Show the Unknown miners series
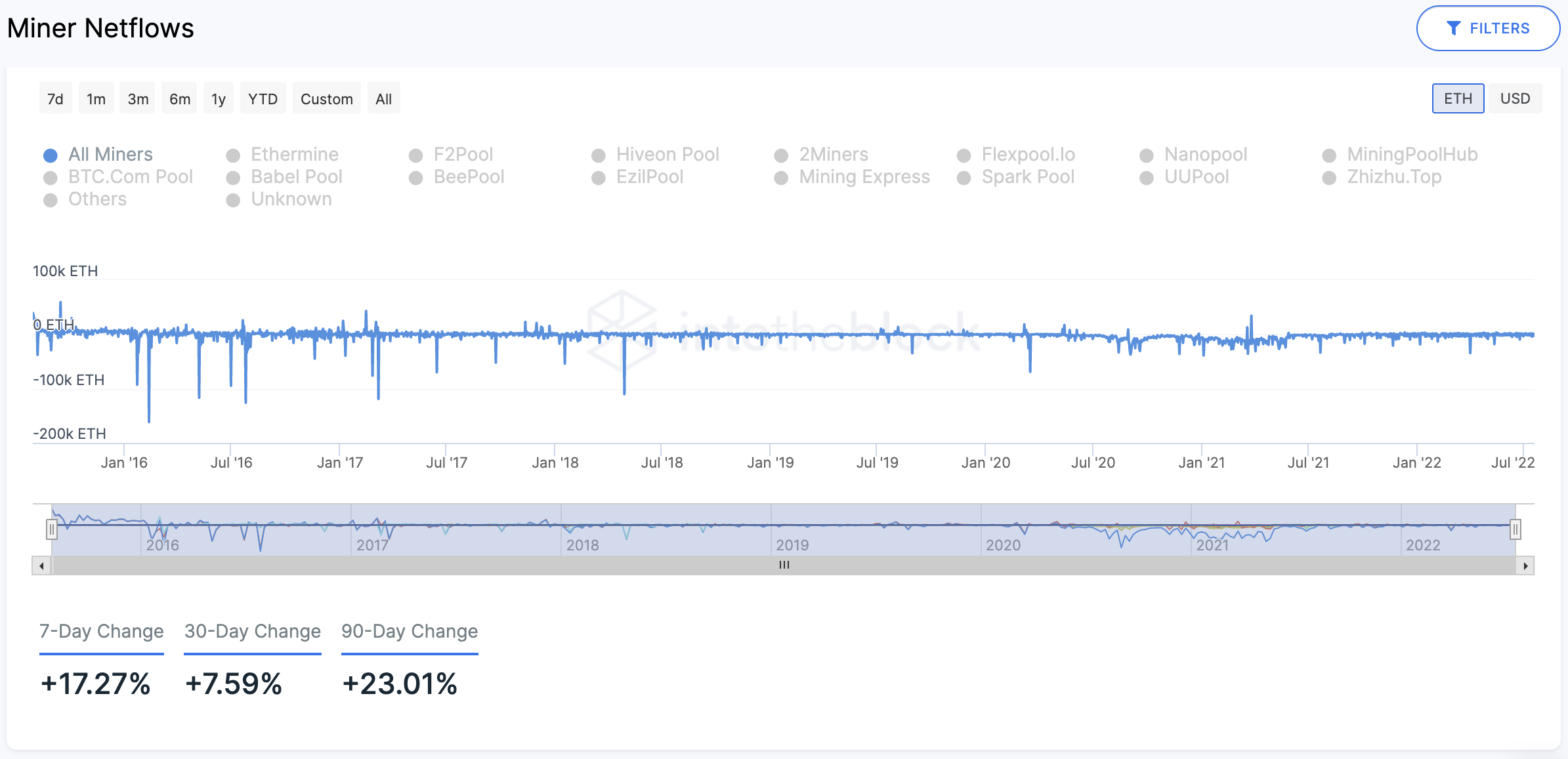This screenshot has width=1568, height=759. (291, 199)
